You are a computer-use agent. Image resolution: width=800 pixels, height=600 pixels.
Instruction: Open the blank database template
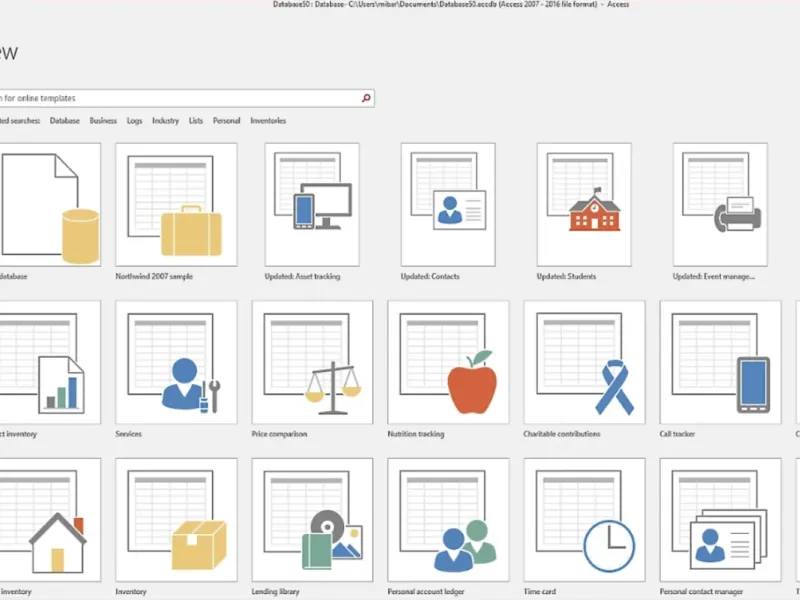50,205
